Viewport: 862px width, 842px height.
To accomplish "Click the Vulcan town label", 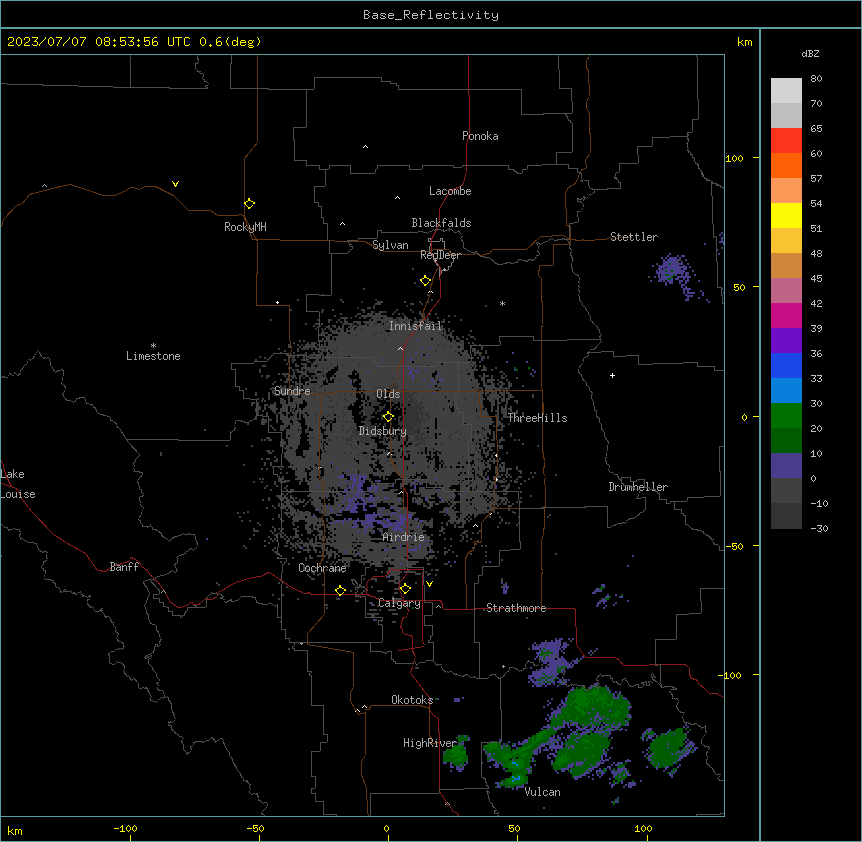I will click(x=543, y=792).
